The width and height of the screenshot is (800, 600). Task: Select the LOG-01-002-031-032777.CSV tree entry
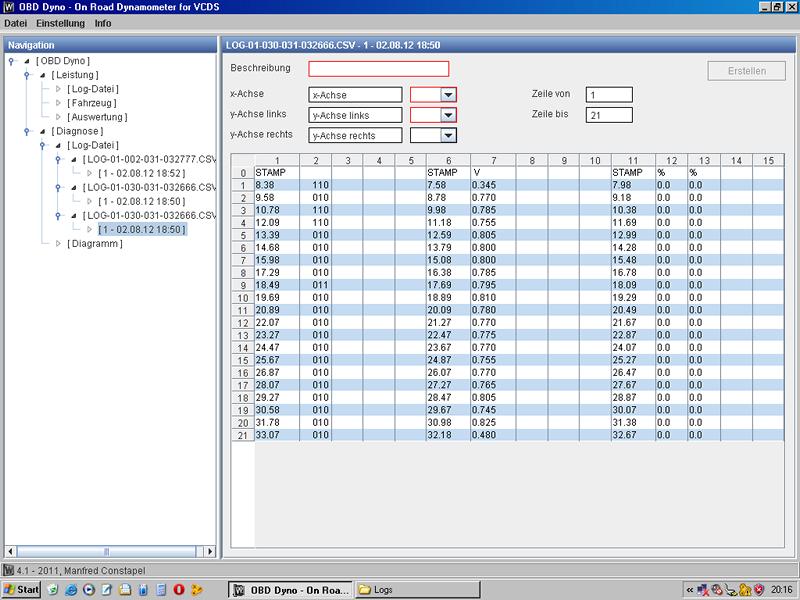(x=150, y=159)
